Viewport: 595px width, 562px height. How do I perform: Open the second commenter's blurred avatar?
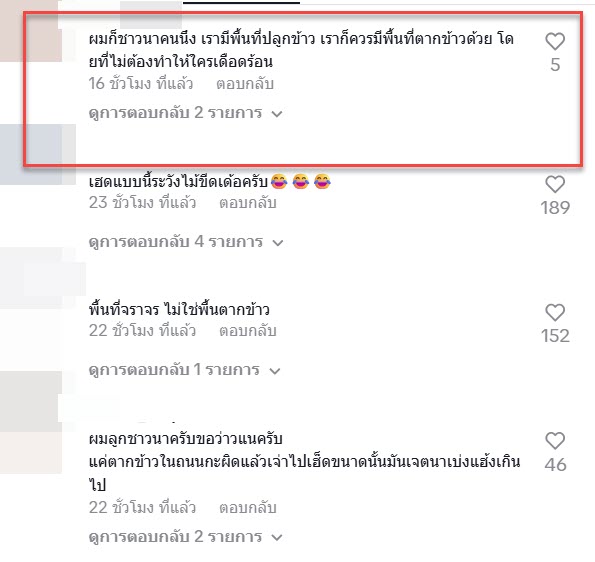(x=38, y=154)
